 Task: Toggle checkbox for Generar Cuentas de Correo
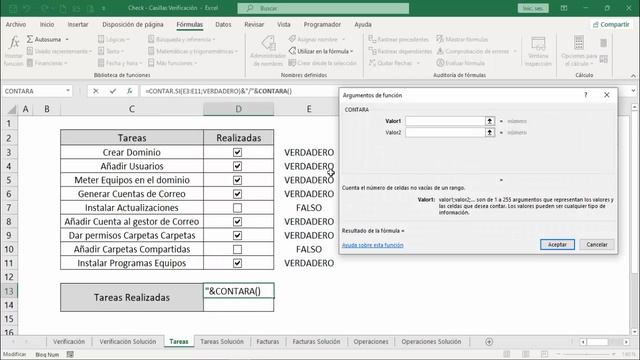[237, 194]
